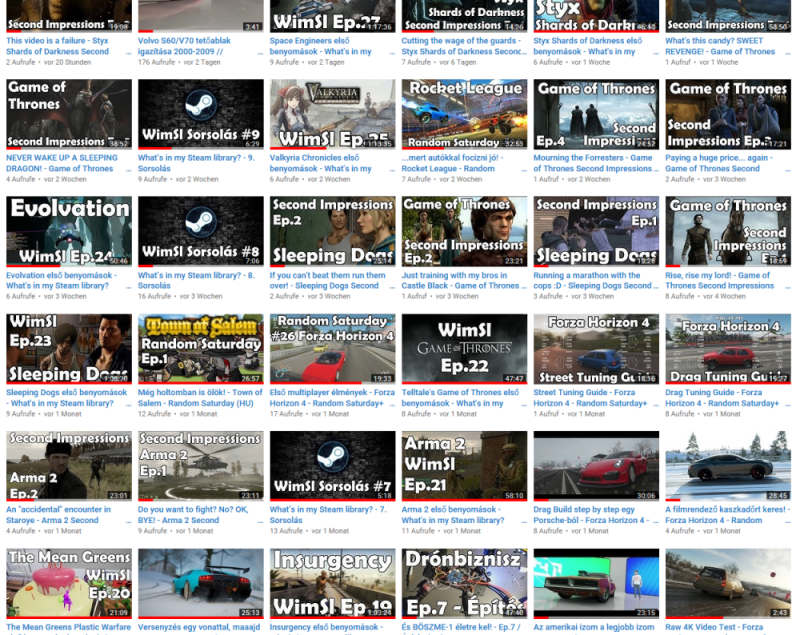Viewport: 800px width, 635px height.
Task: Open the Random Saturday #26 Forza Horizon 4 thumbnail
Action: 333,348
